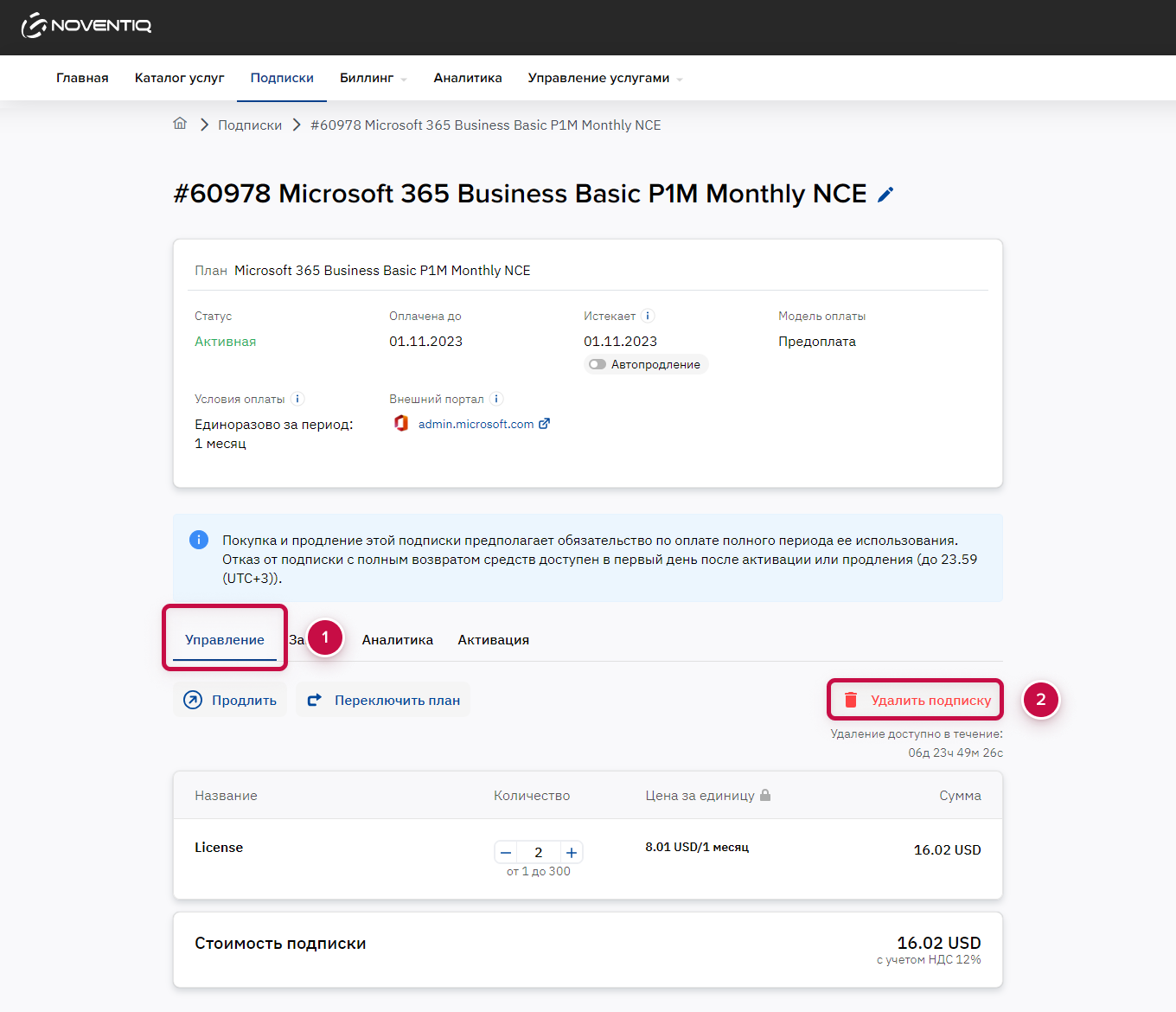Viewport: 1176px width, 1012px height.
Task: Switch to the Активация tab
Action: pyautogui.click(x=494, y=640)
